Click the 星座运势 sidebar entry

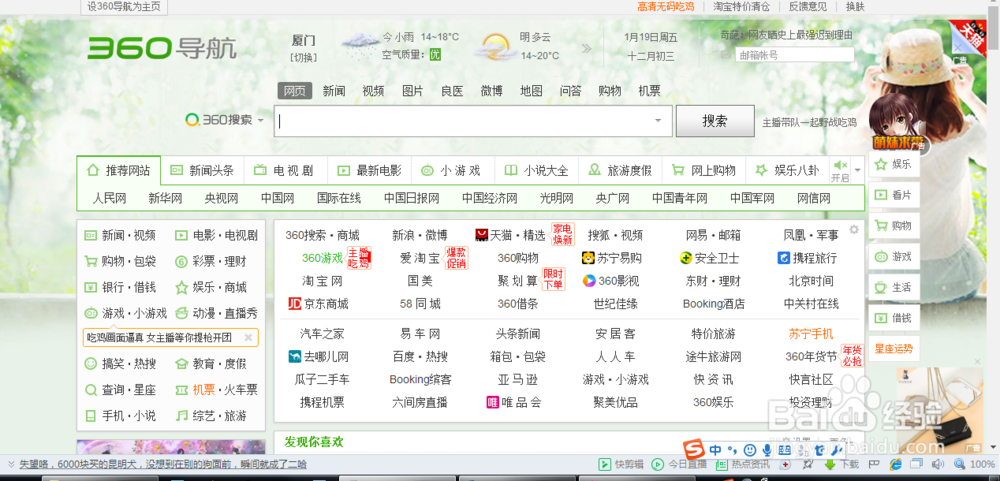[x=893, y=348]
